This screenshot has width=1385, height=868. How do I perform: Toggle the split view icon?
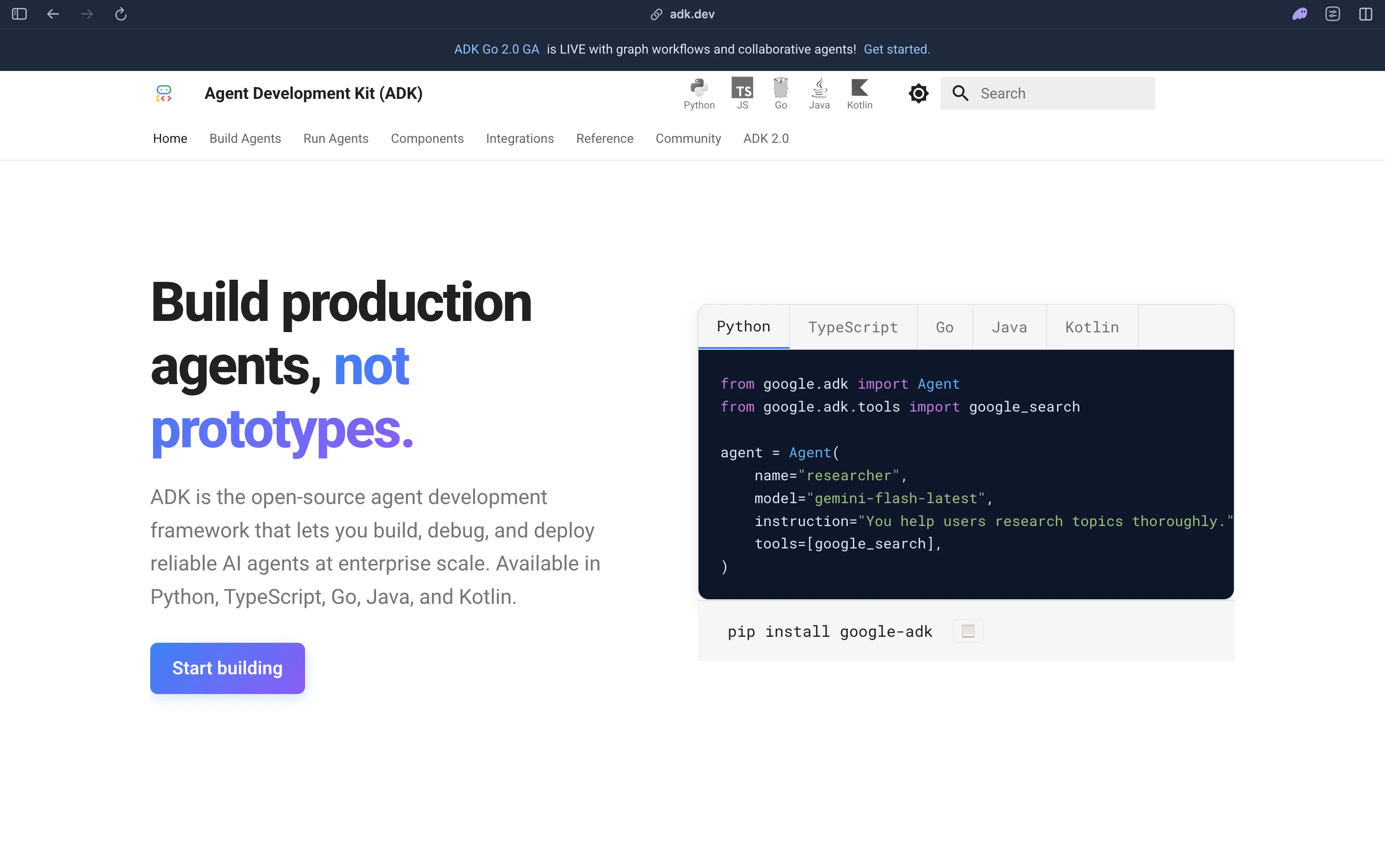pos(1365,14)
